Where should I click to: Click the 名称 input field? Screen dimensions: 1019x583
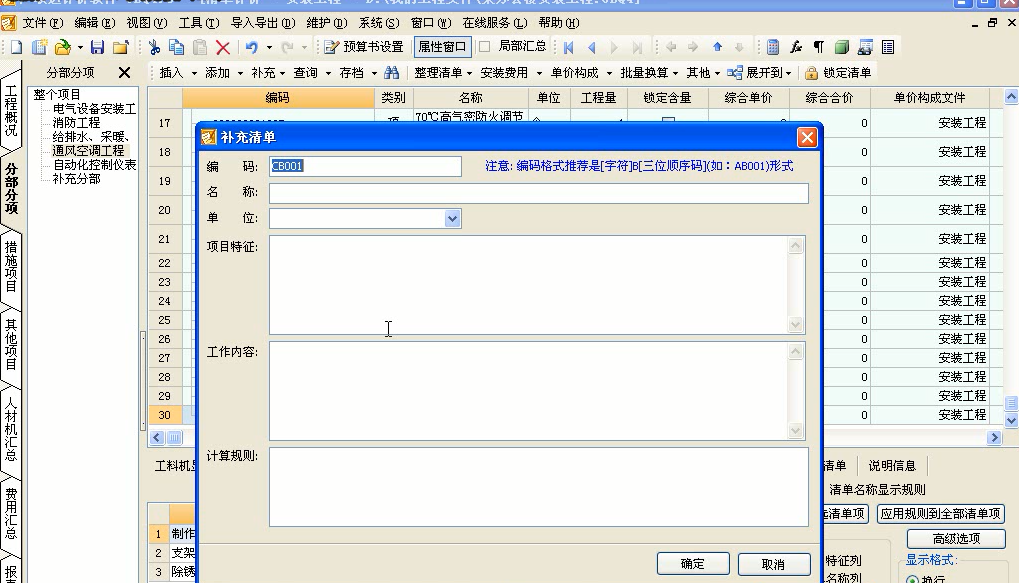[538, 193]
